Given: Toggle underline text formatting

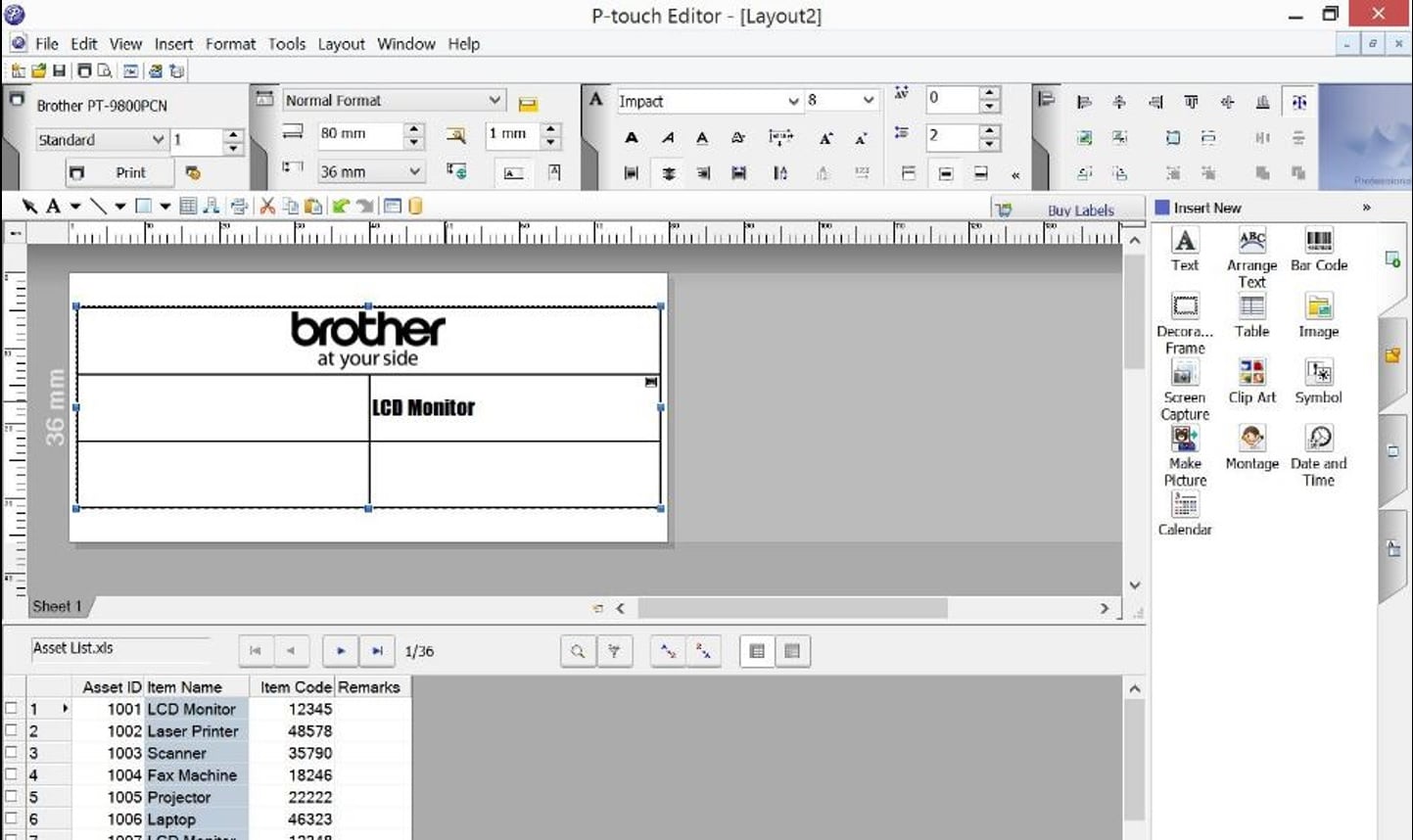Looking at the screenshot, I should point(702,138).
